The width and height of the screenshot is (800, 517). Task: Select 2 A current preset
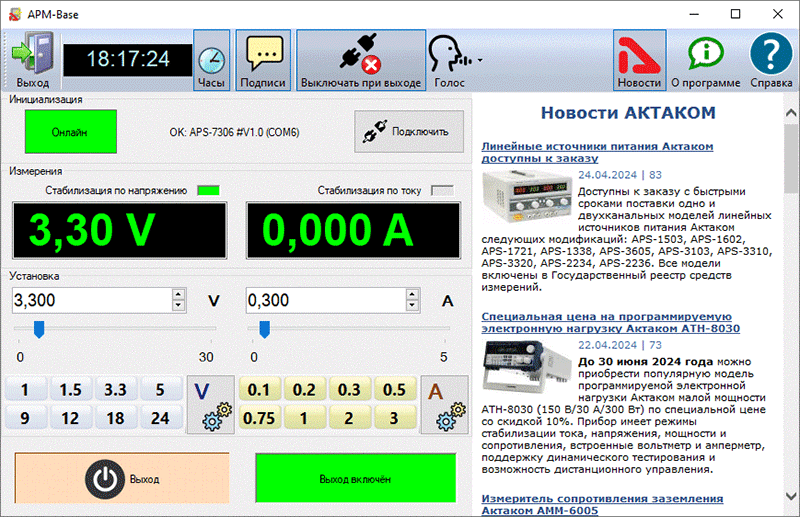[349, 418]
